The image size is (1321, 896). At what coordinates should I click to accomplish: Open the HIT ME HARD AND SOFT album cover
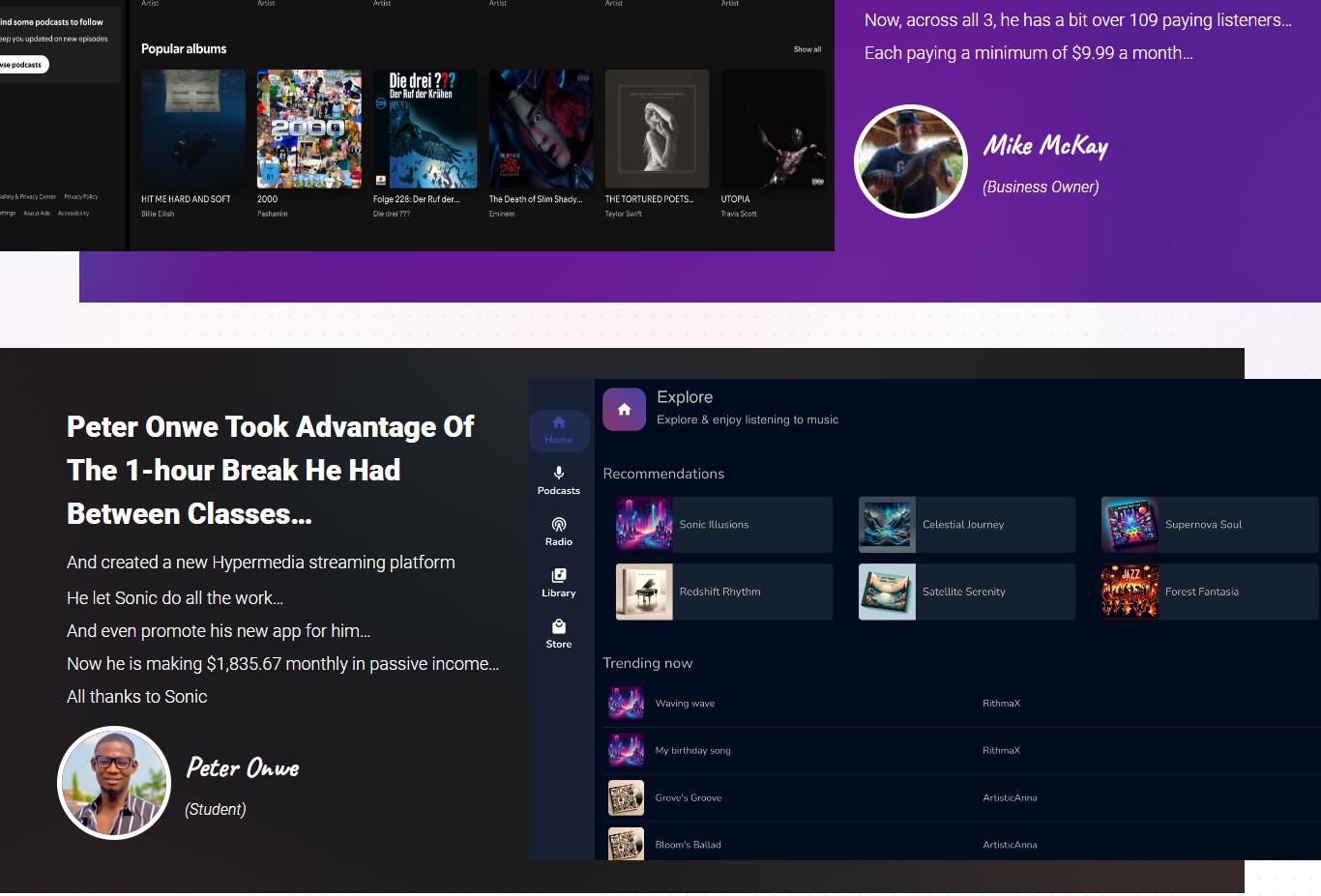coord(193,129)
